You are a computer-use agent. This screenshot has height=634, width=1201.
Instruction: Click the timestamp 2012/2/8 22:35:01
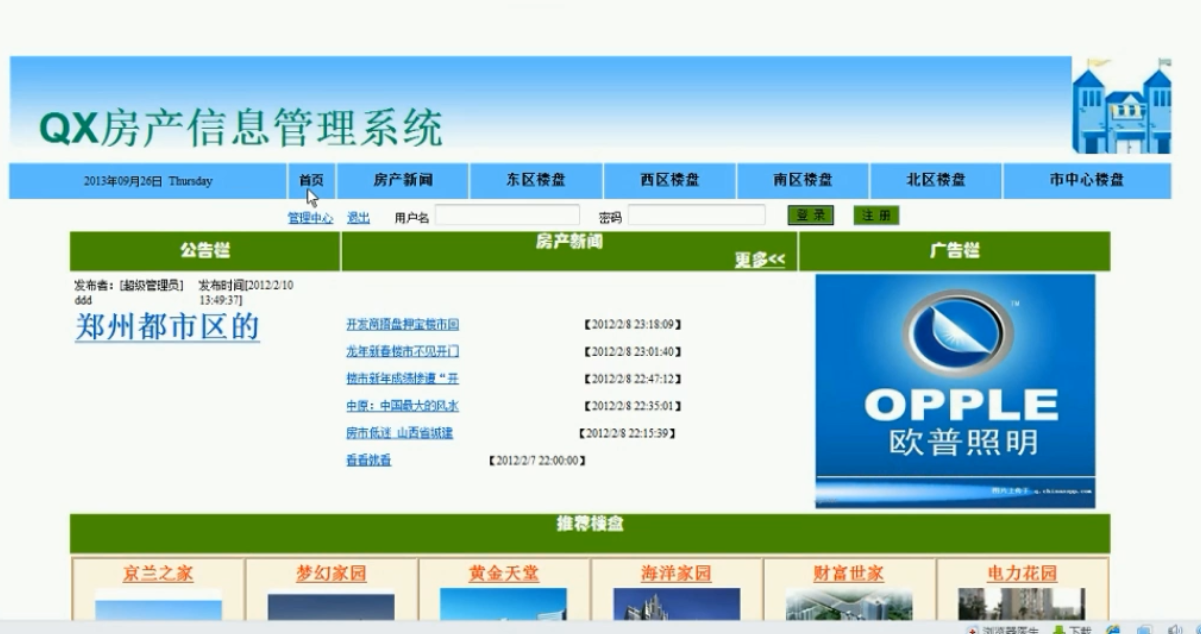pos(633,406)
